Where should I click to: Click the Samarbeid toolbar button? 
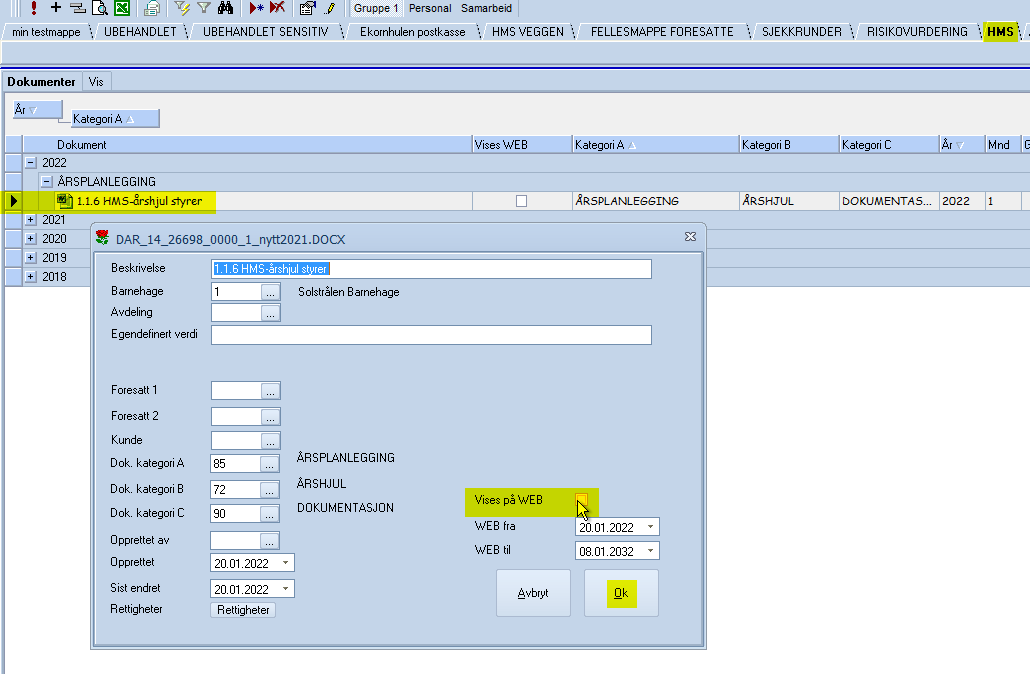486,8
